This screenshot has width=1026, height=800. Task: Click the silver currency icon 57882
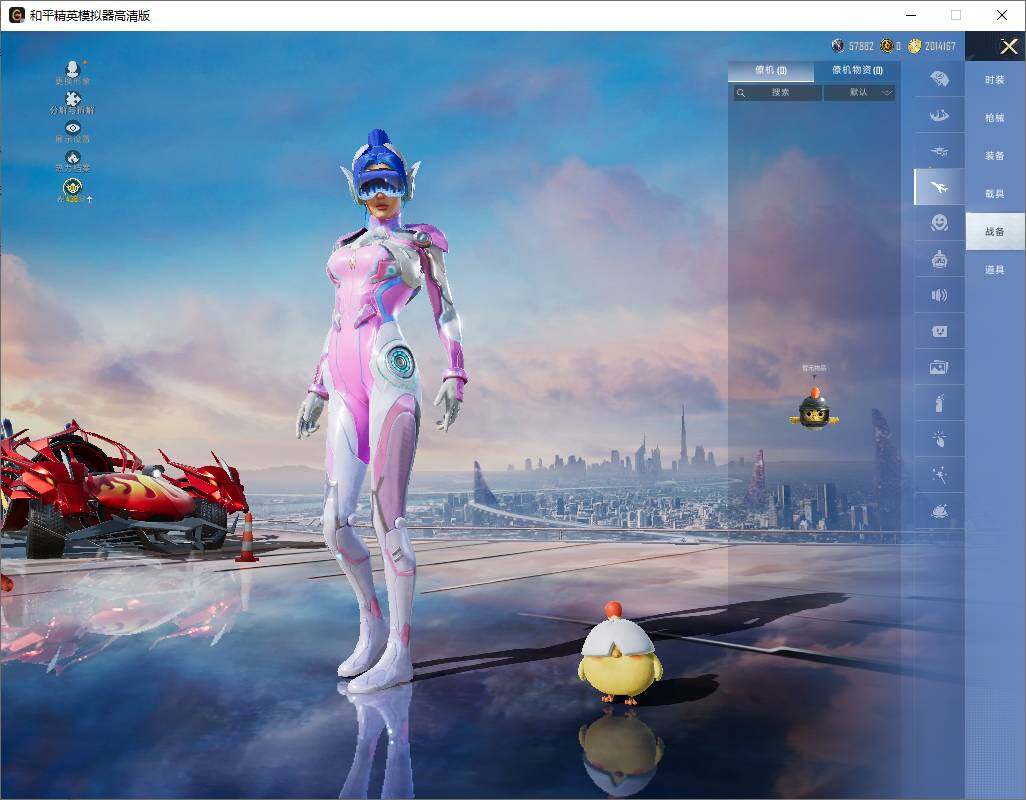point(838,46)
